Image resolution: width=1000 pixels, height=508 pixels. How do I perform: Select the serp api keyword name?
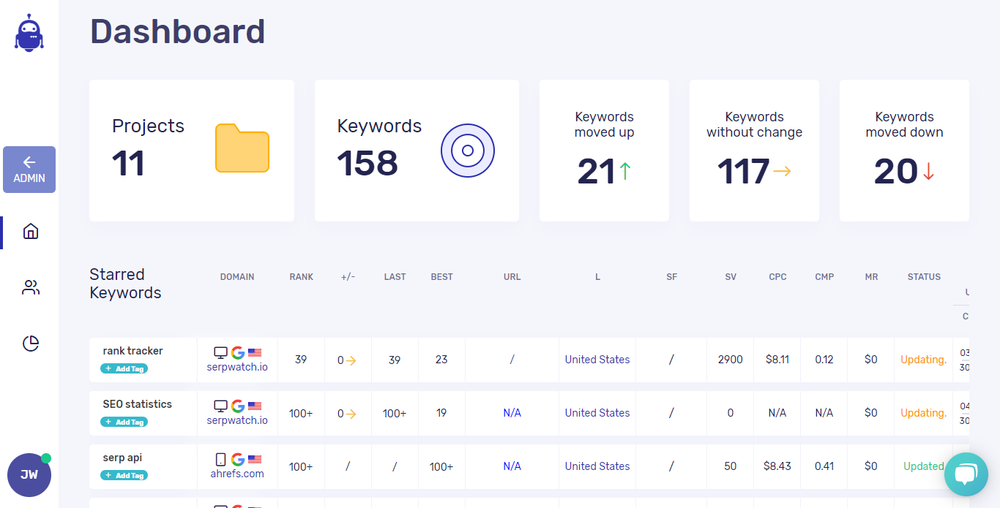click(122, 458)
